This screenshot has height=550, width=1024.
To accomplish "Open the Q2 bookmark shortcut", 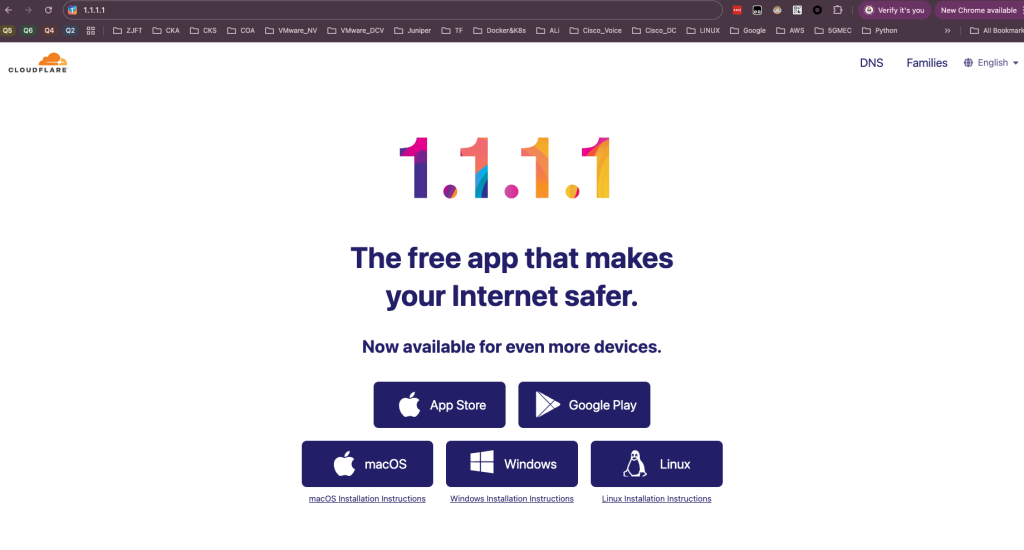I will (x=70, y=31).
